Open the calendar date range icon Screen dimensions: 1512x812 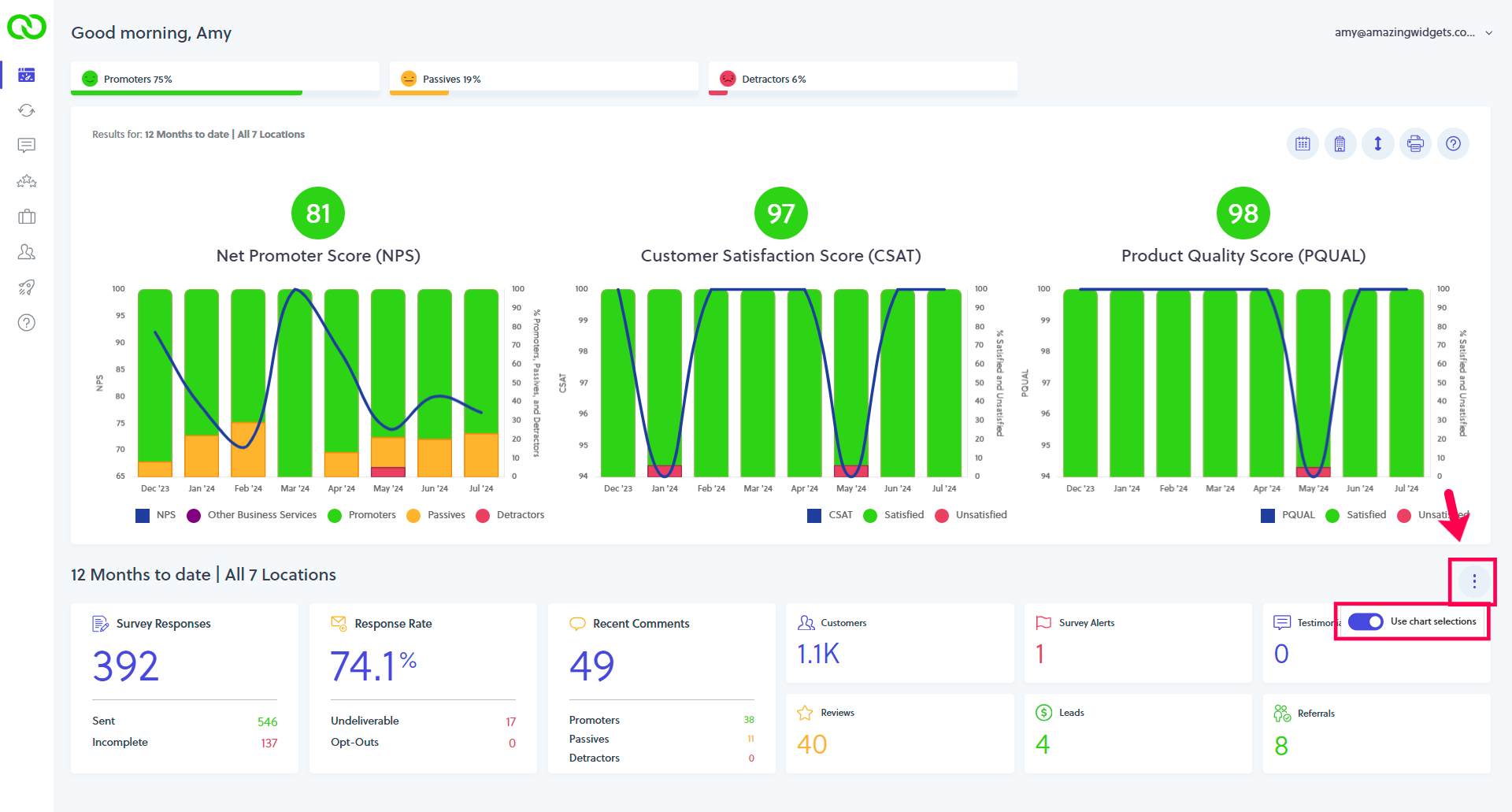1303,143
